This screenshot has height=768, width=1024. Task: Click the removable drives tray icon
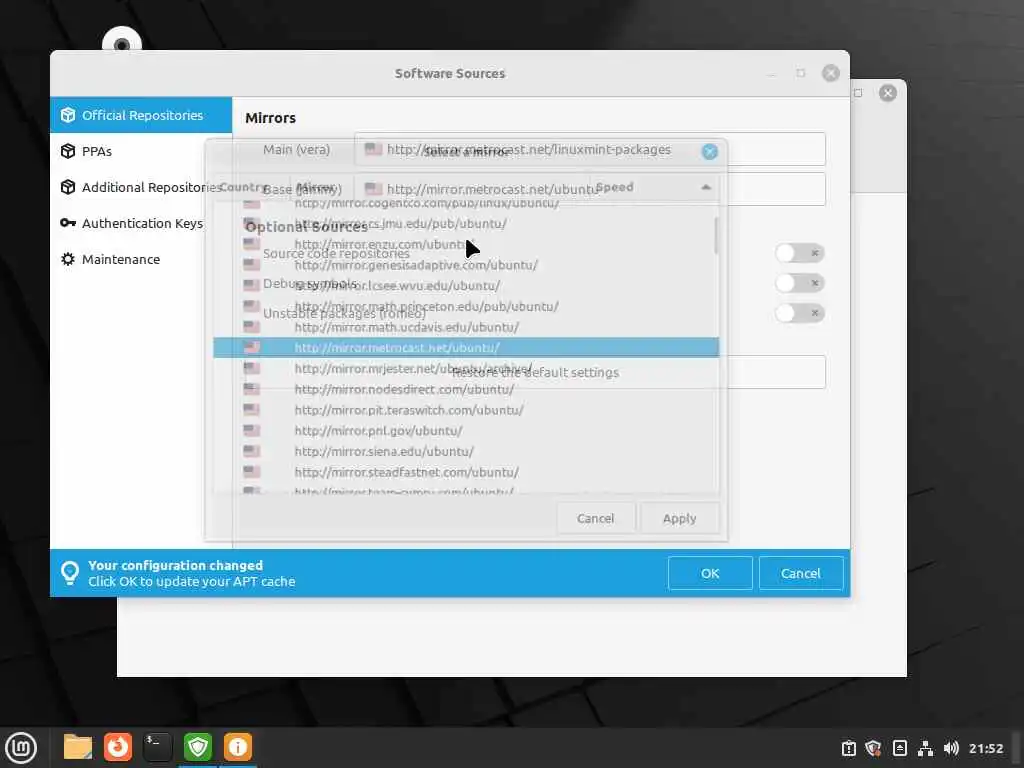[899, 748]
